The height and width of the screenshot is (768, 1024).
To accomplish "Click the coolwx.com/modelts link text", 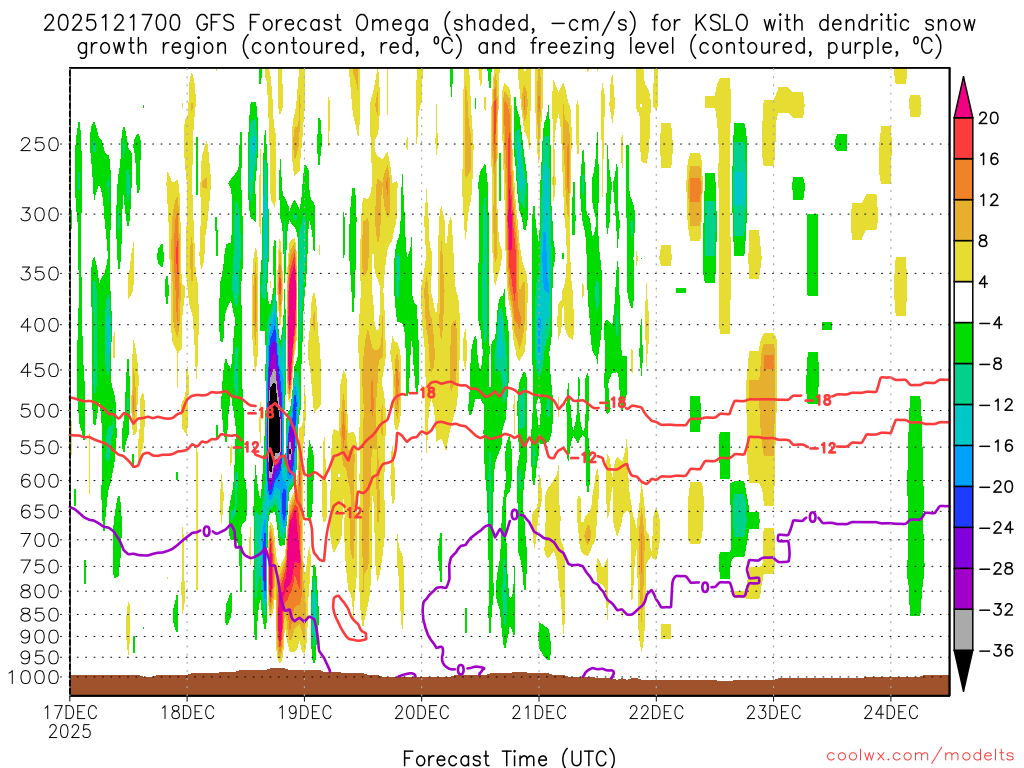I will point(920,756).
